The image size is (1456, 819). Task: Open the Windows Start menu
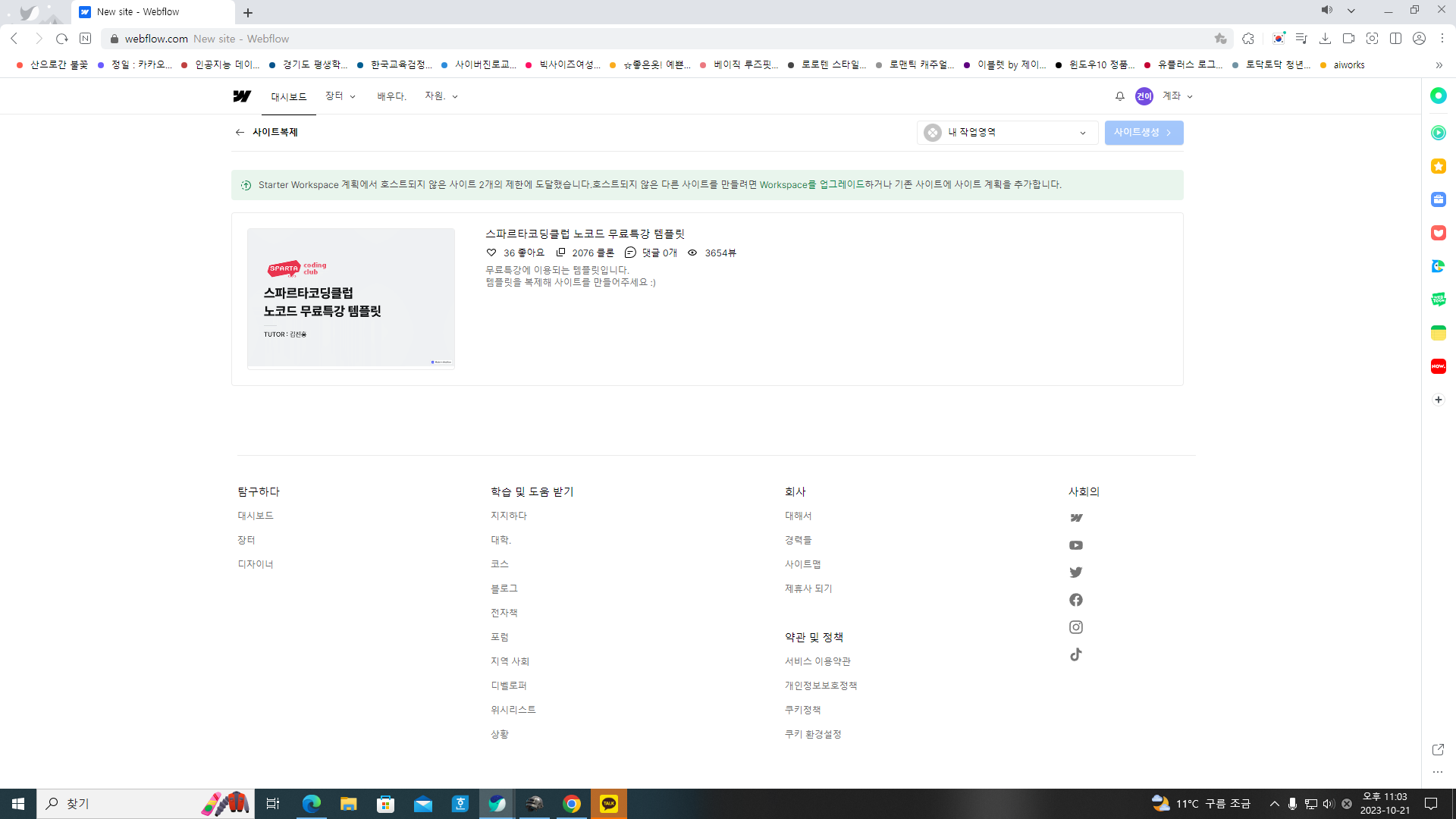[x=18, y=804]
